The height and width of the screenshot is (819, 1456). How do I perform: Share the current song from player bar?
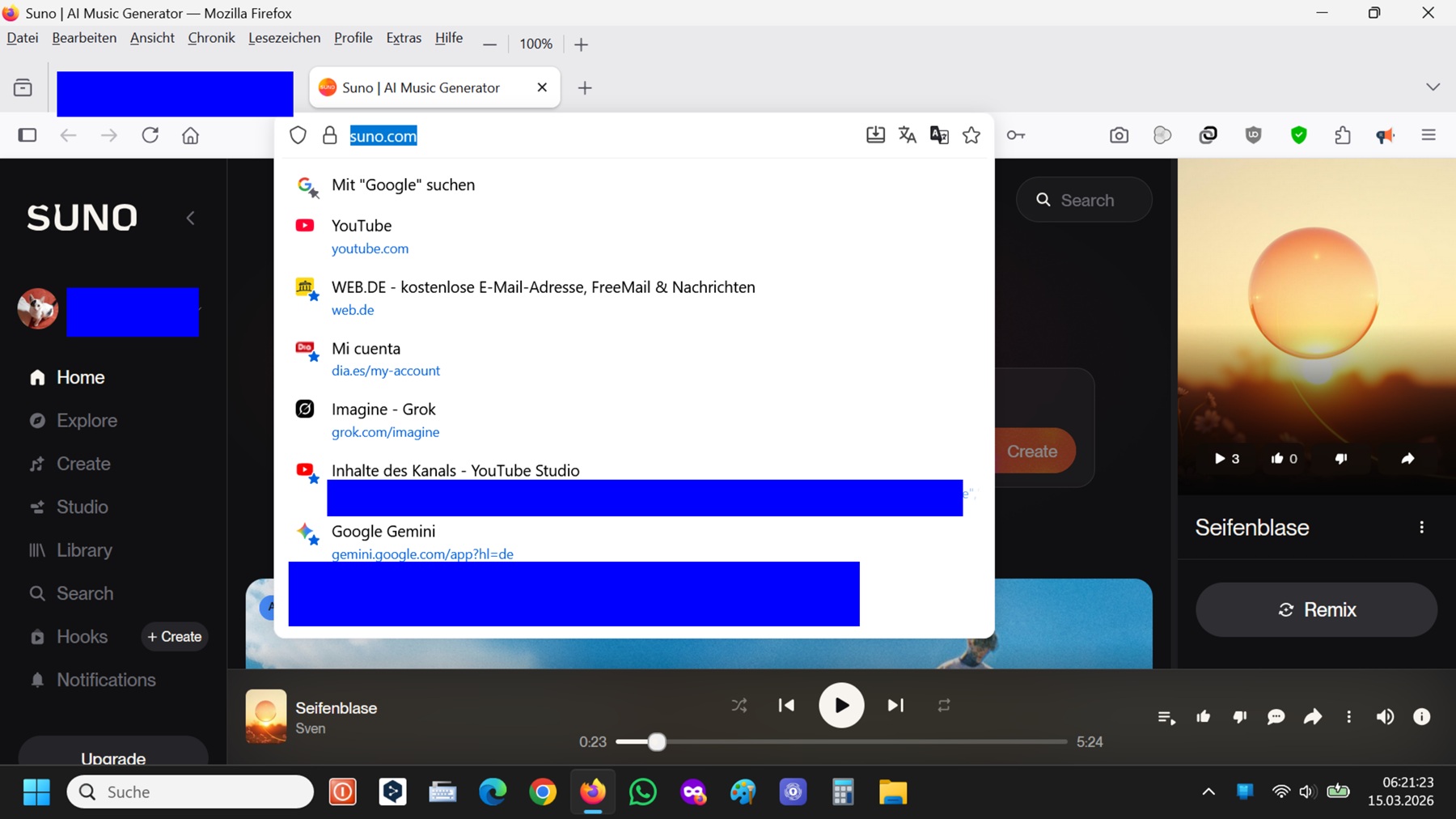tap(1312, 717)
